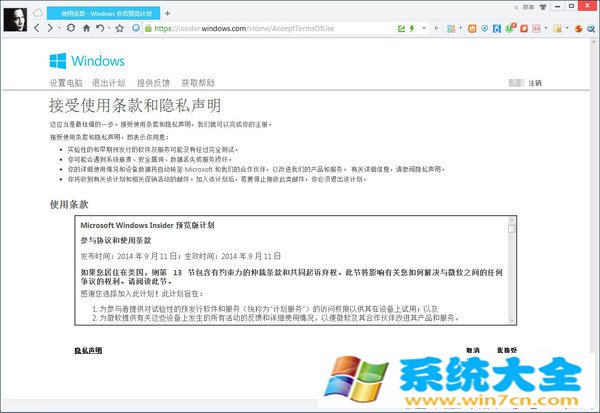
Task: Click the blue globe icon before the address
Action: [x=136, y=28]
